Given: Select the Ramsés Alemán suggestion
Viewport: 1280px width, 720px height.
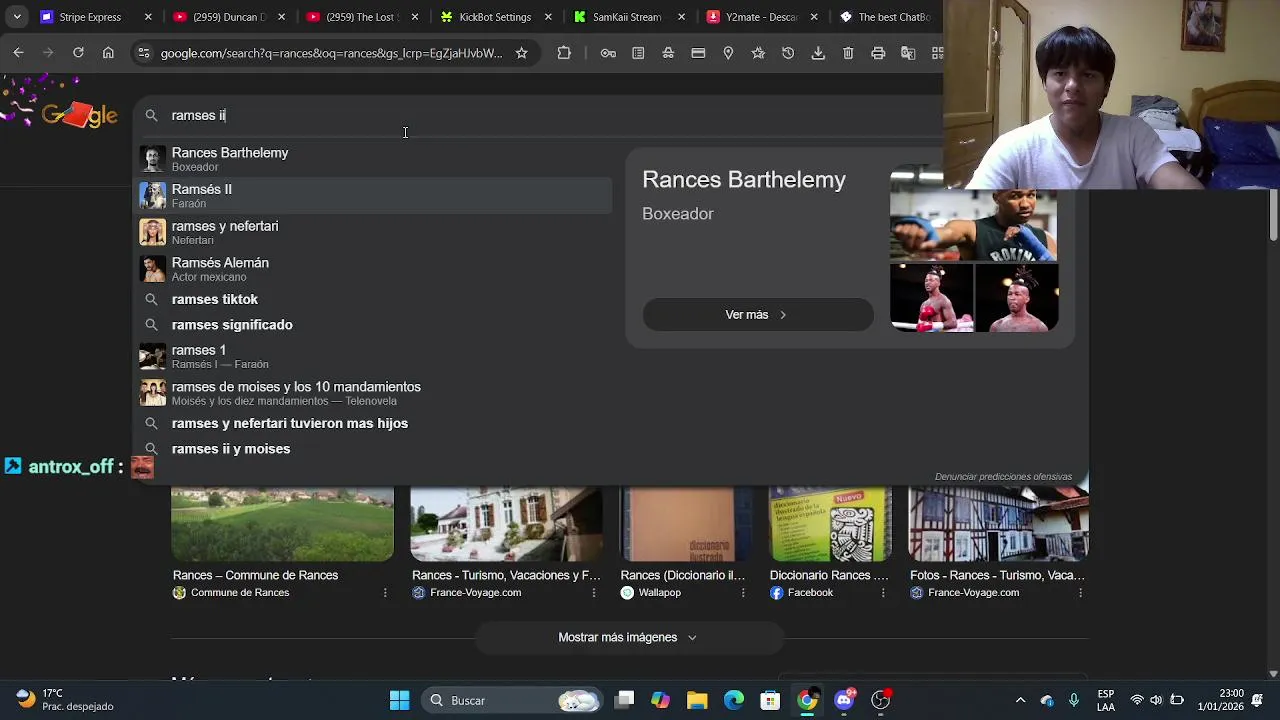Looking at the screenshot, I should (374, 269).
